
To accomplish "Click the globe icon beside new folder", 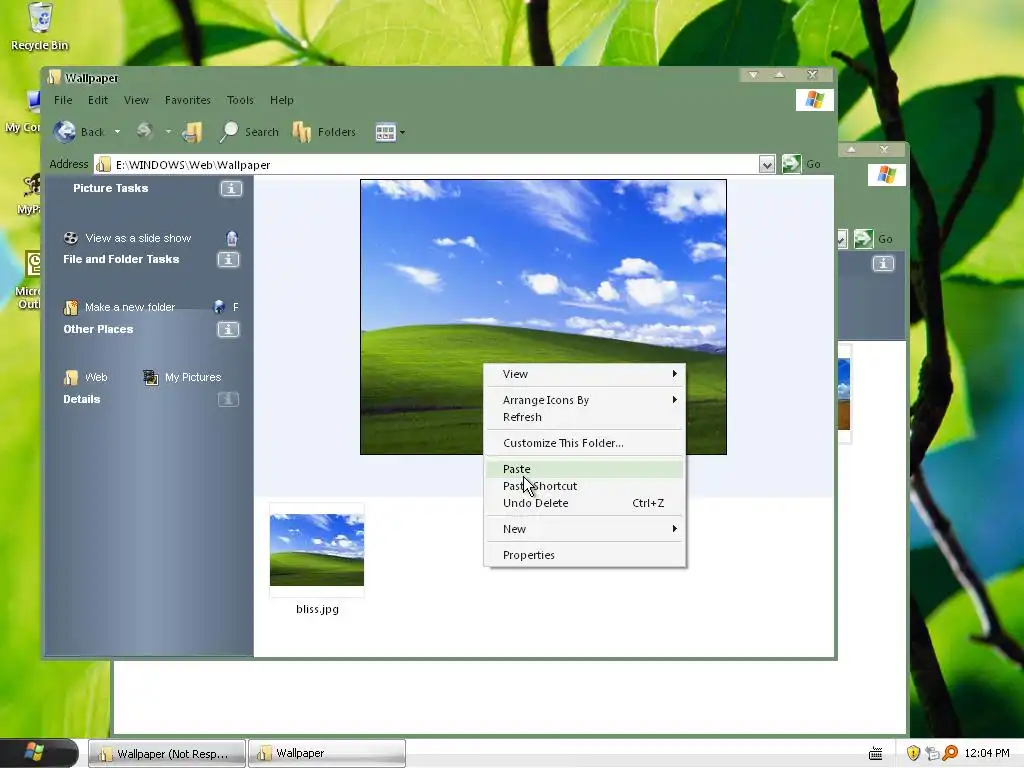I will [219, 307].
